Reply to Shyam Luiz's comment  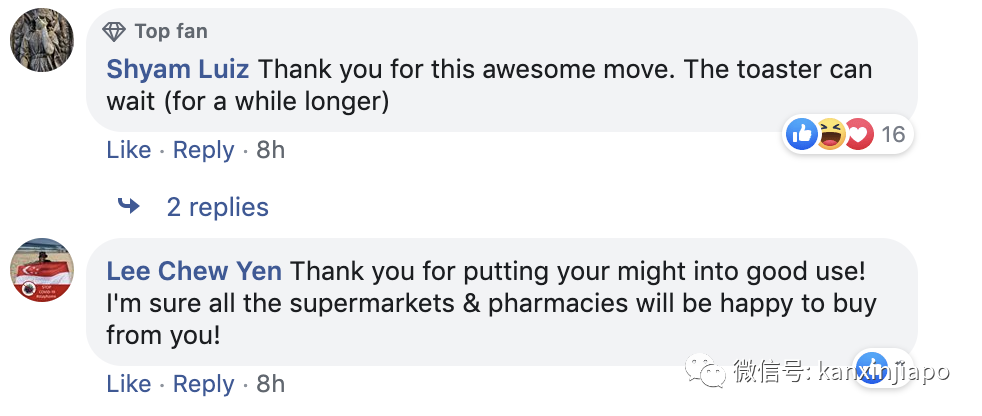[x=203, y=150]
